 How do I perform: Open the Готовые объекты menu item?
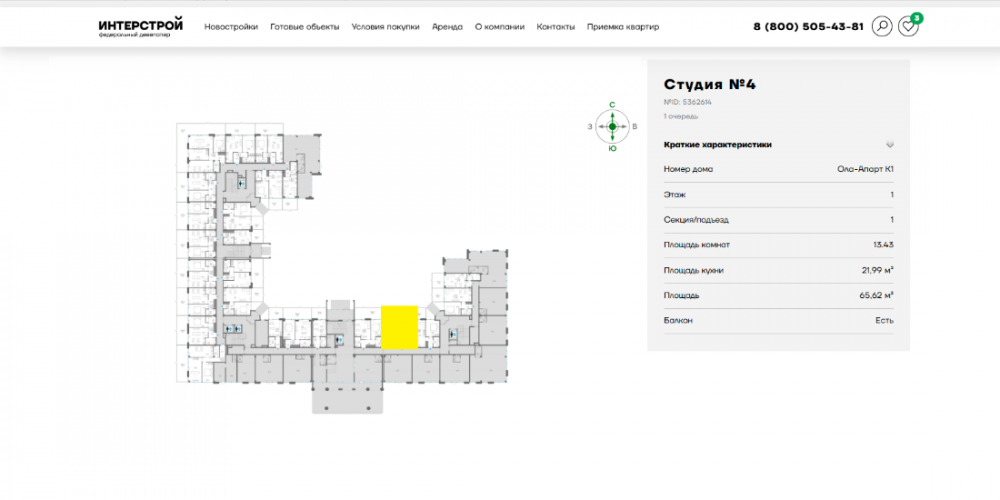(304, 27)
